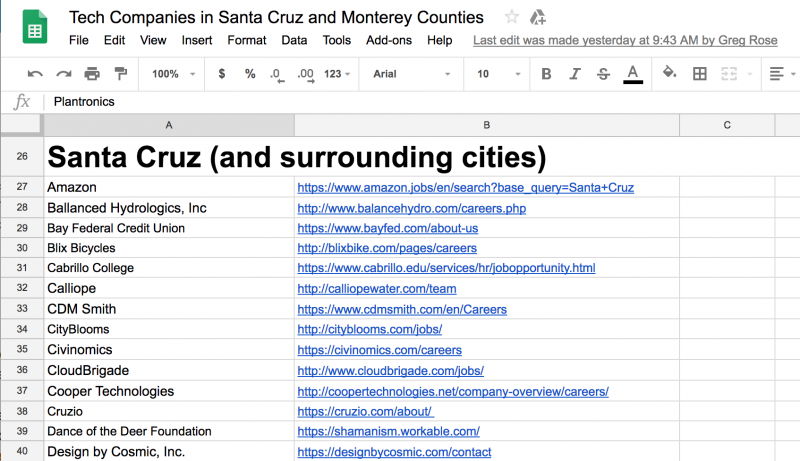Toggle bold formatting

(x=546, y=74)
